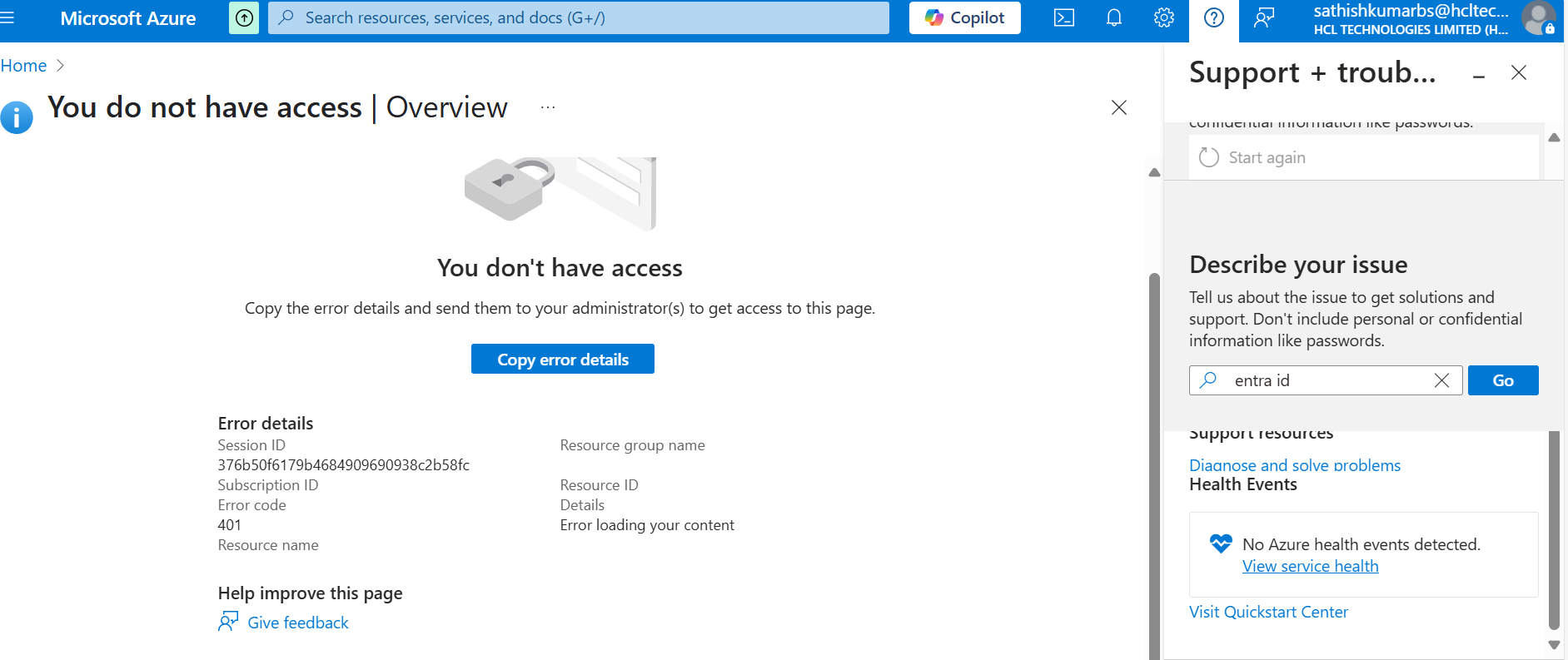Click the padlock illustration
1568x660 pixels.
[510, 189]
